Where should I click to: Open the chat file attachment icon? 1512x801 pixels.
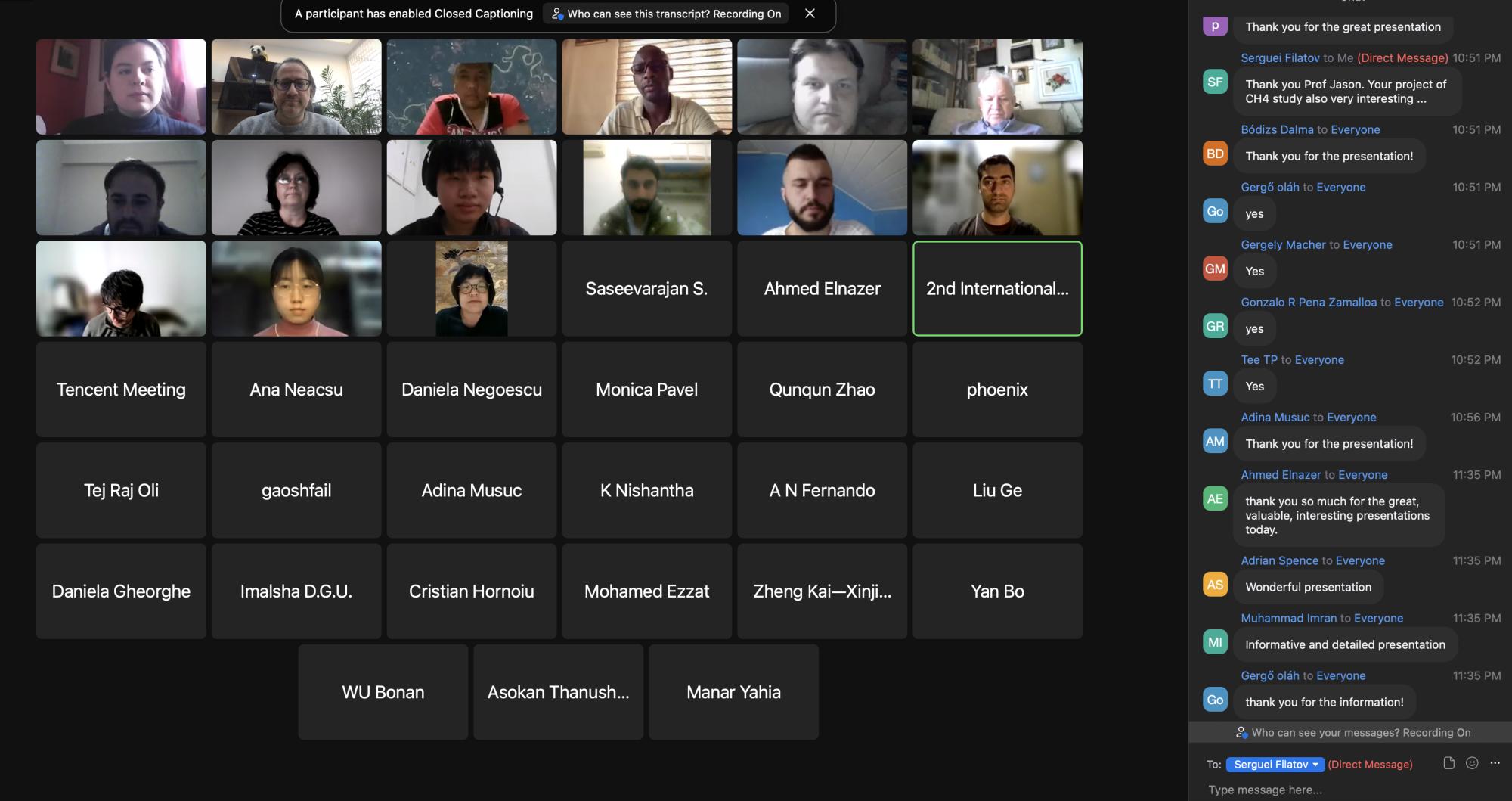coord(1448,763)
